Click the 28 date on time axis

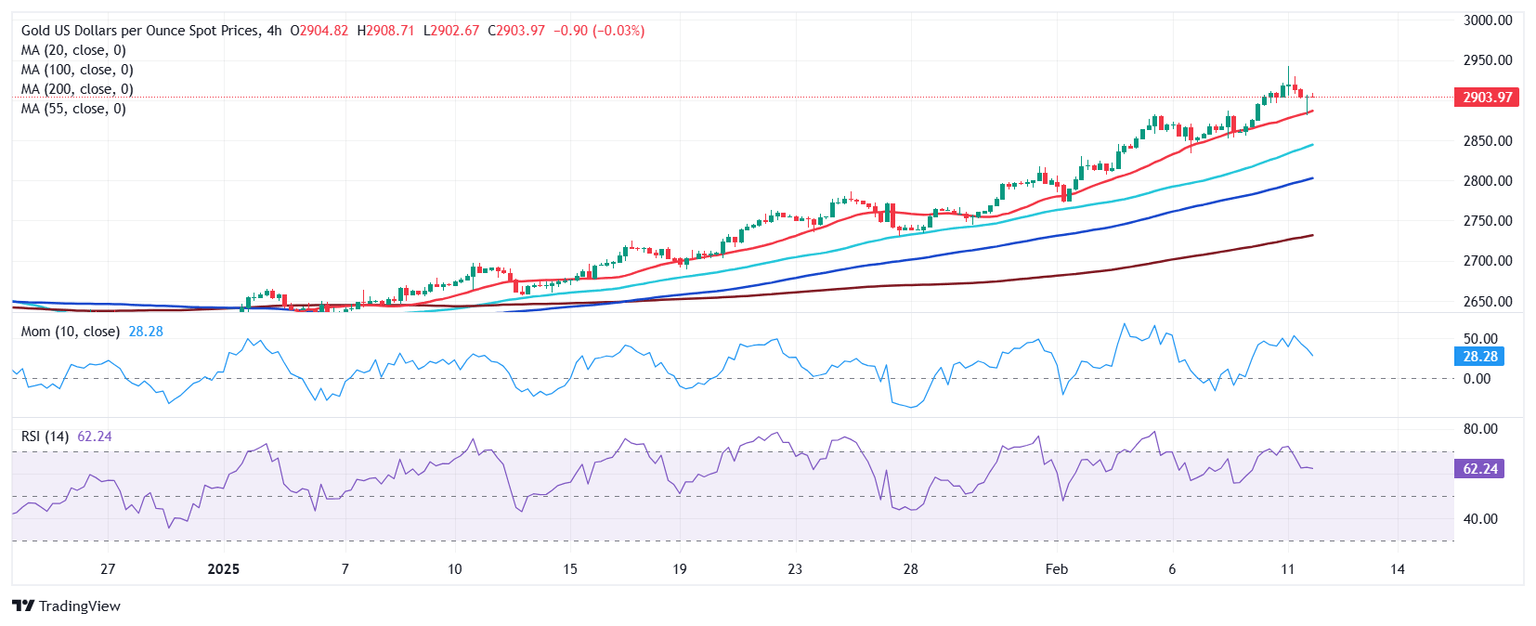(x=911, y=569)
